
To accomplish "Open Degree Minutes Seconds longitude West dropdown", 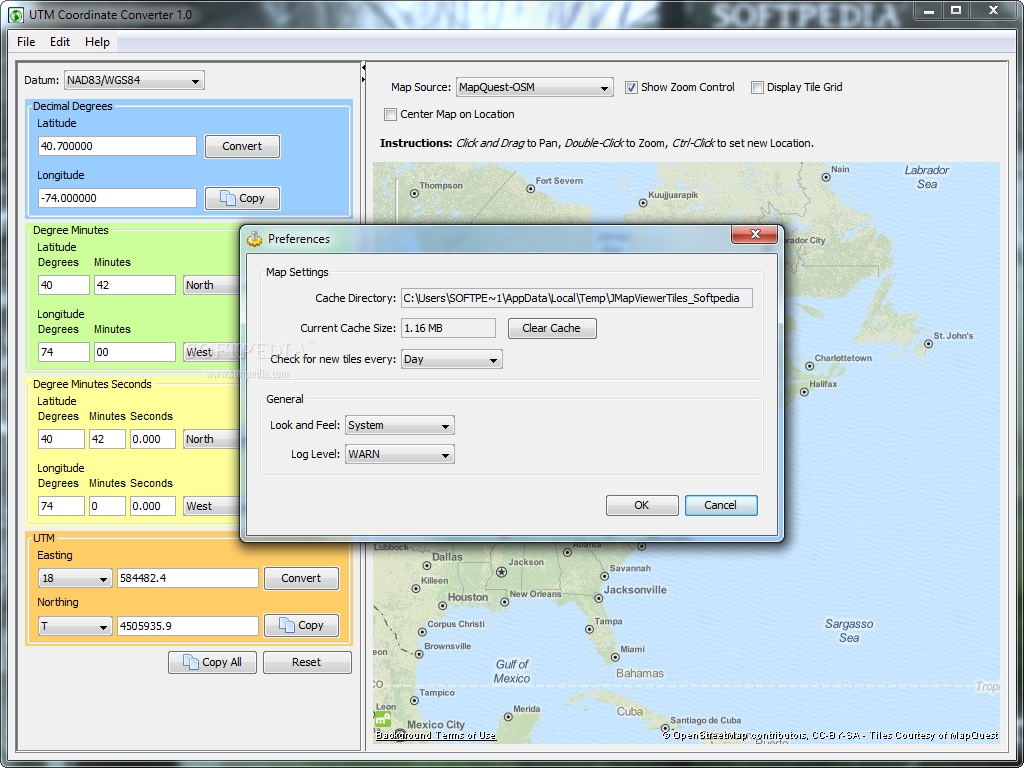I will pyautogui.click(x=211, y=506).
